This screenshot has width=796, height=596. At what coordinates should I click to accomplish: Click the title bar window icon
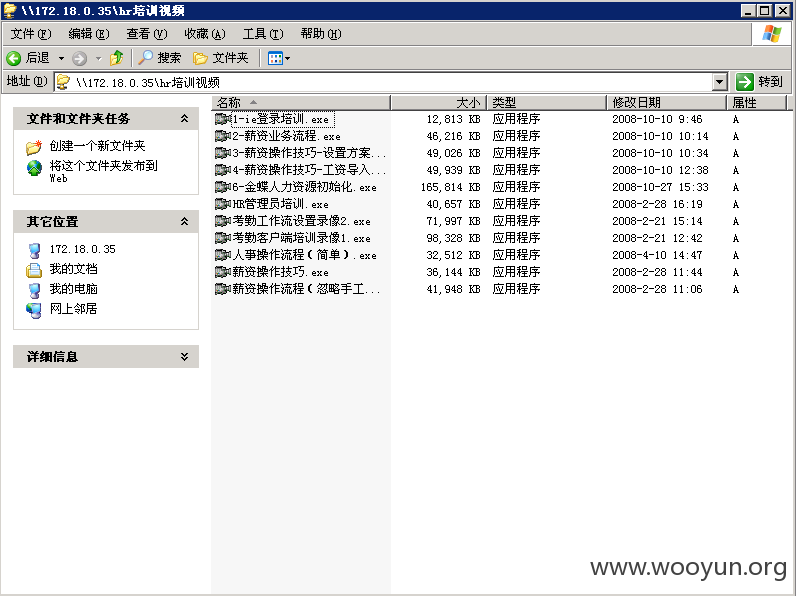tap(10, 10)
